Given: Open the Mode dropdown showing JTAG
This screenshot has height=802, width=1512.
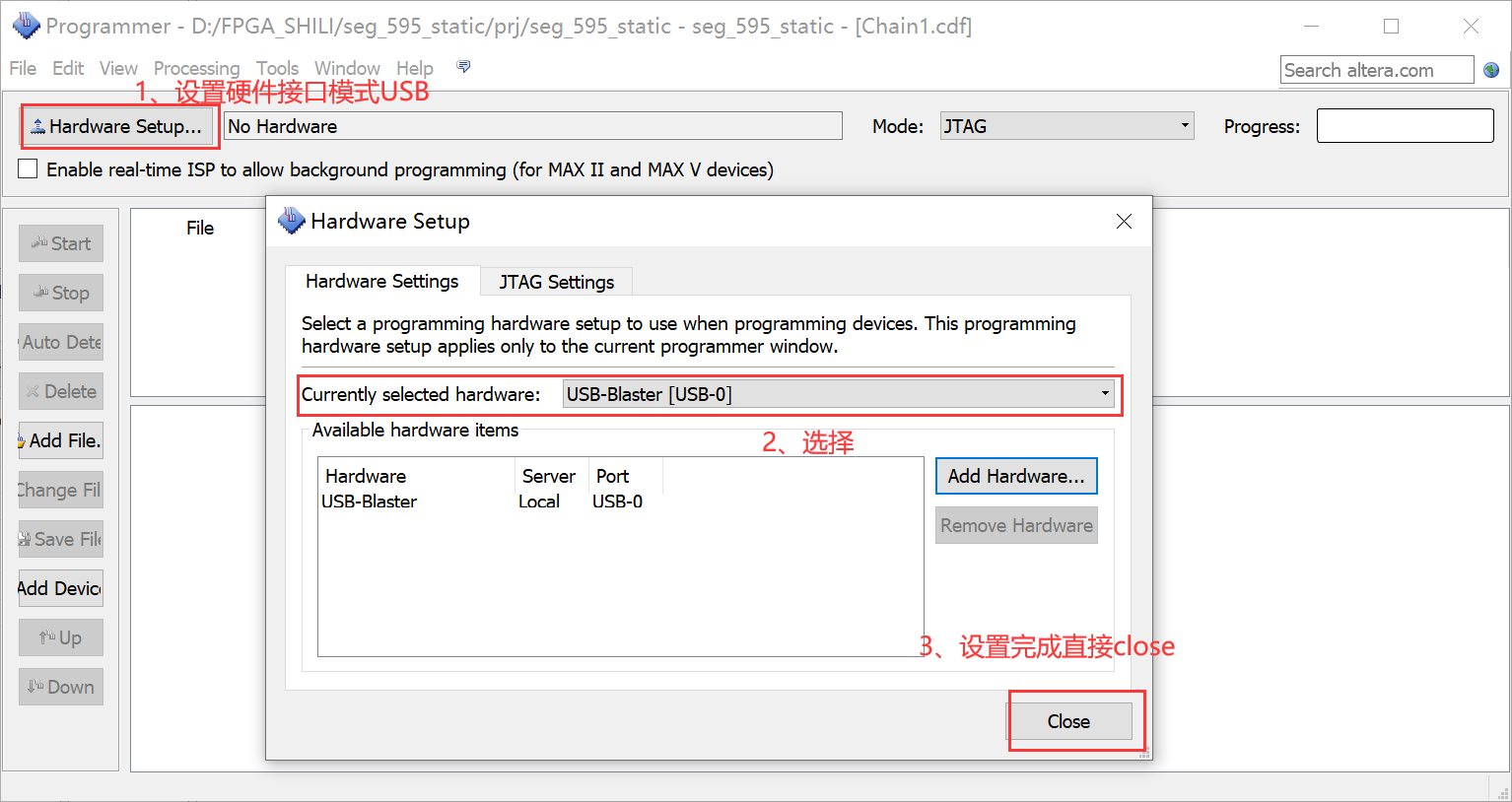Looking at the screenshot, I should tap(1182, 125).
